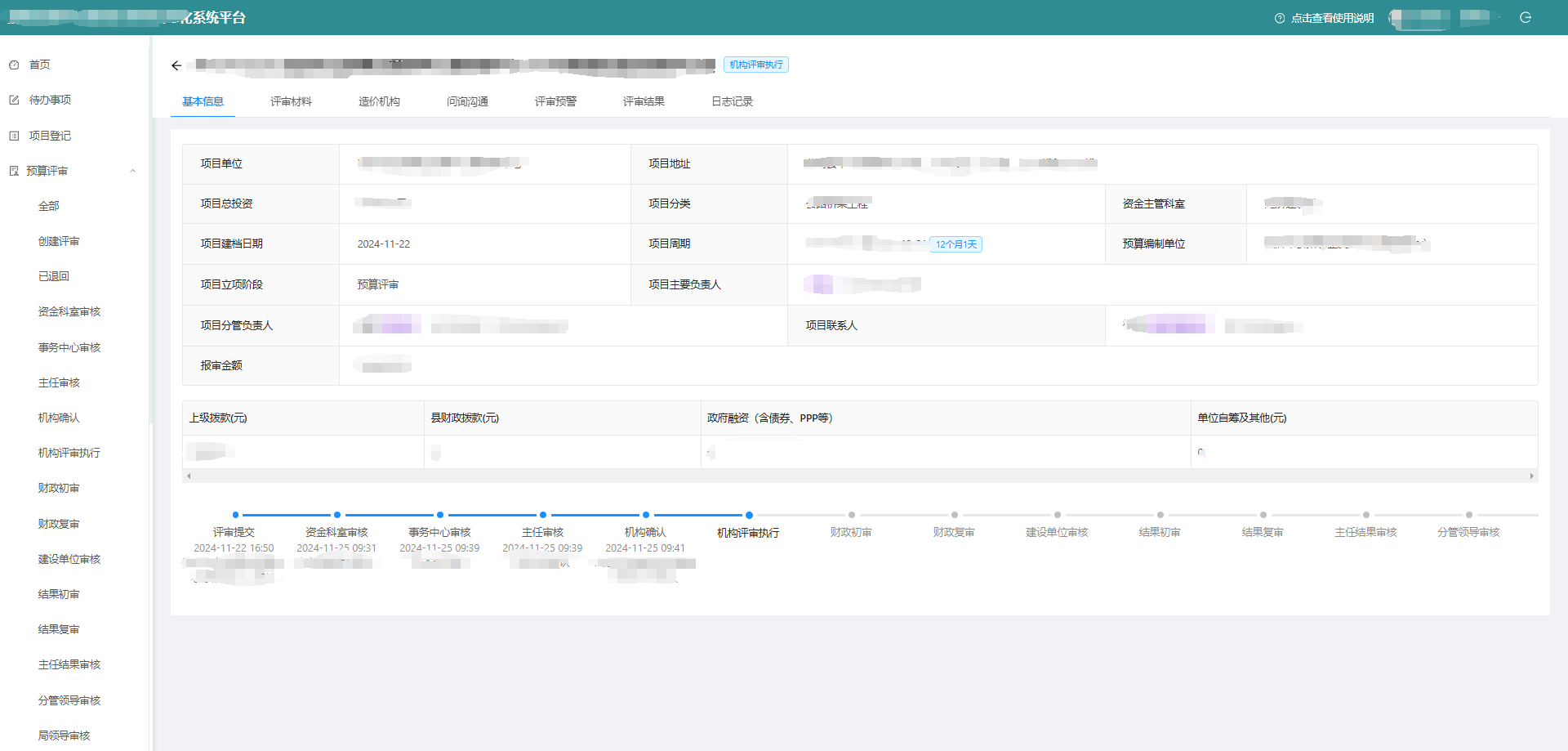This screenshot has height=751, width=1568.
Task: Click the 分管领导审核 timeline step dot
Action: pyautogui.click(x=1469, y=515)
